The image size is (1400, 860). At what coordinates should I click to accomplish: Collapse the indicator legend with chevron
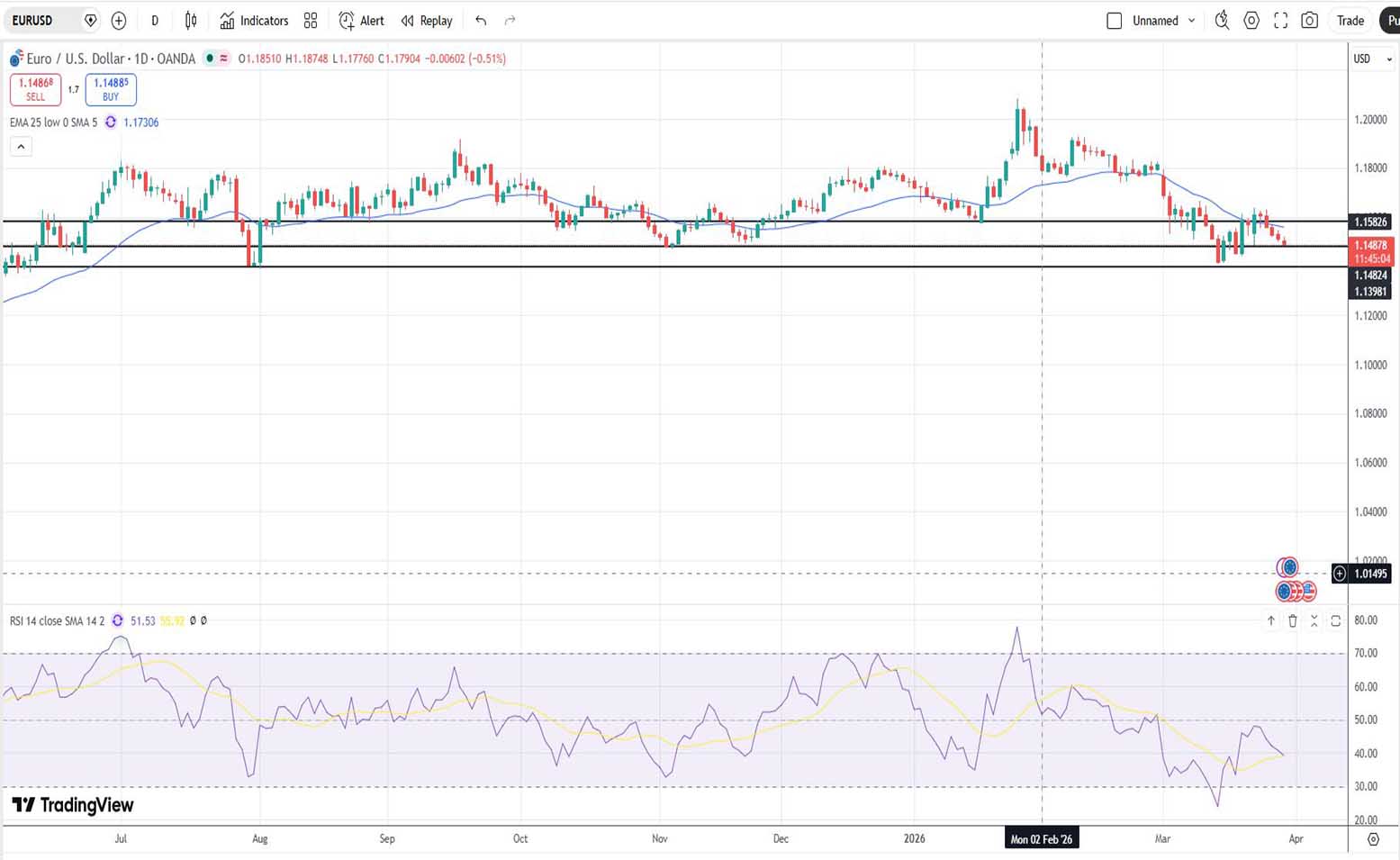click(x=21, y=146)
